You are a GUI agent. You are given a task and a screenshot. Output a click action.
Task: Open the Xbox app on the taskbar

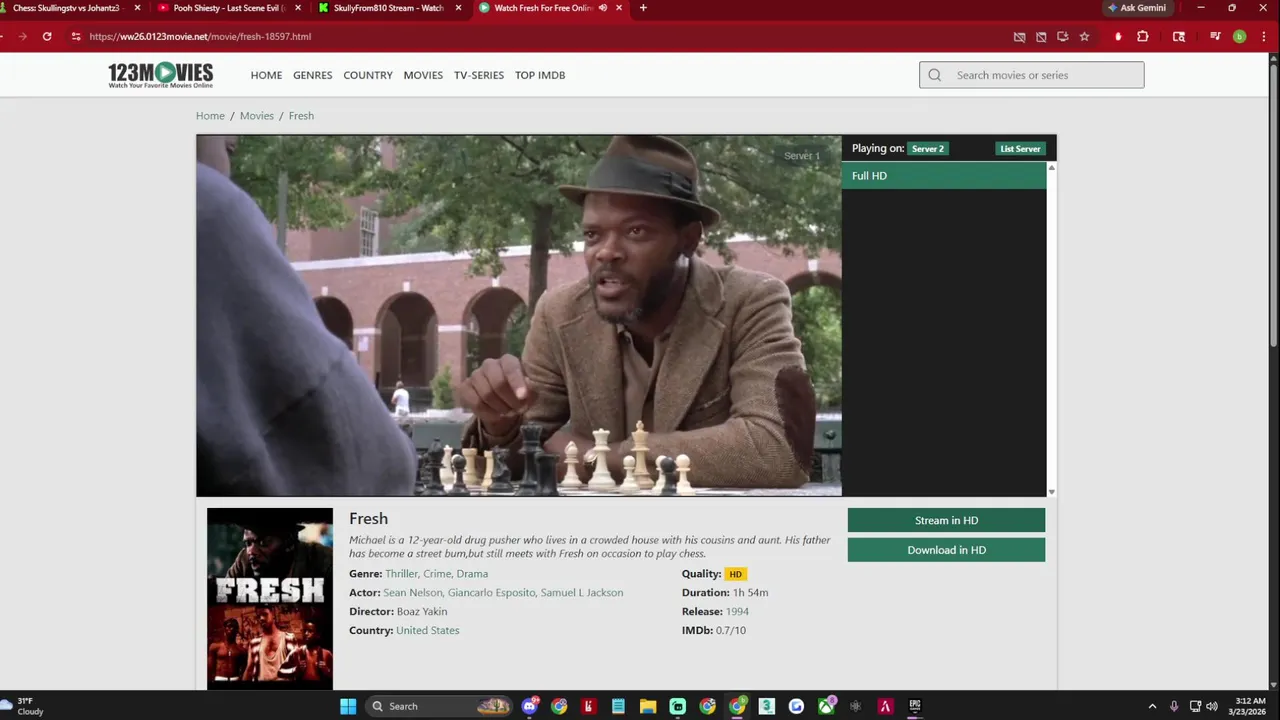point(826,706)
